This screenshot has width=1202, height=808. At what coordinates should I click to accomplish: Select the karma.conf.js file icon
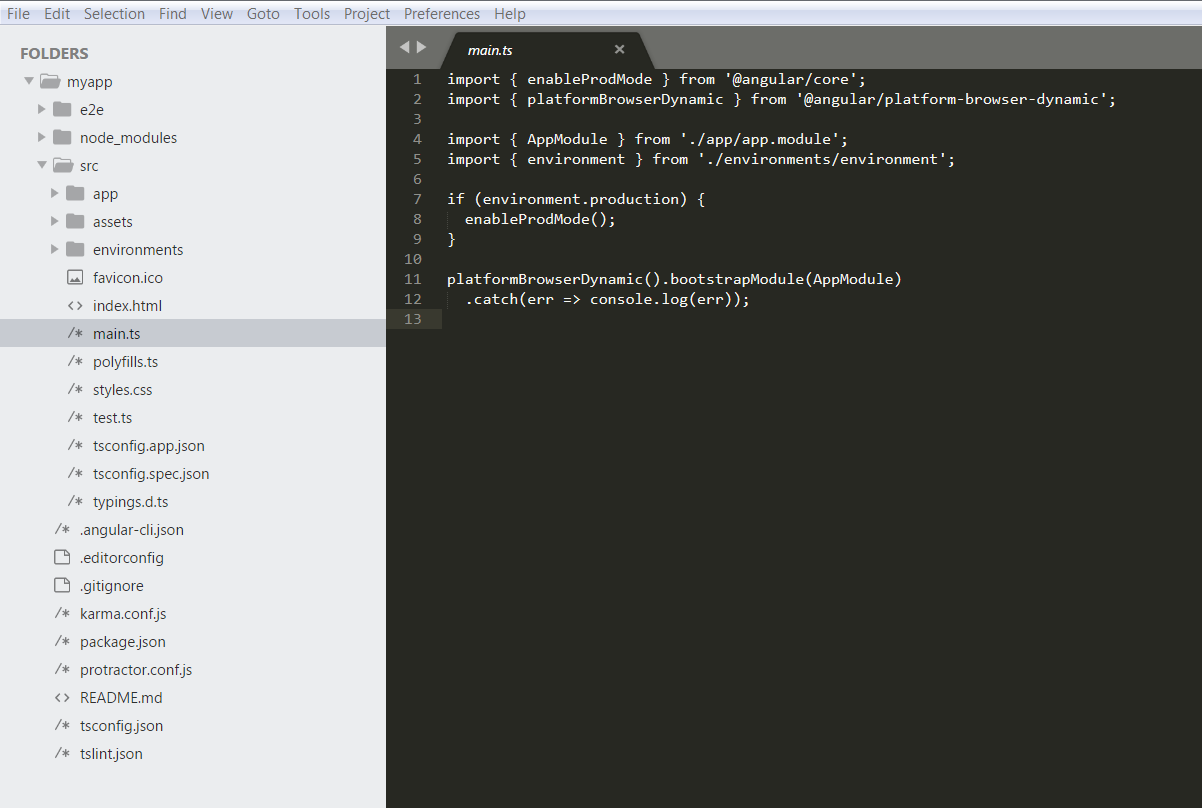click(x=62, y=613)
